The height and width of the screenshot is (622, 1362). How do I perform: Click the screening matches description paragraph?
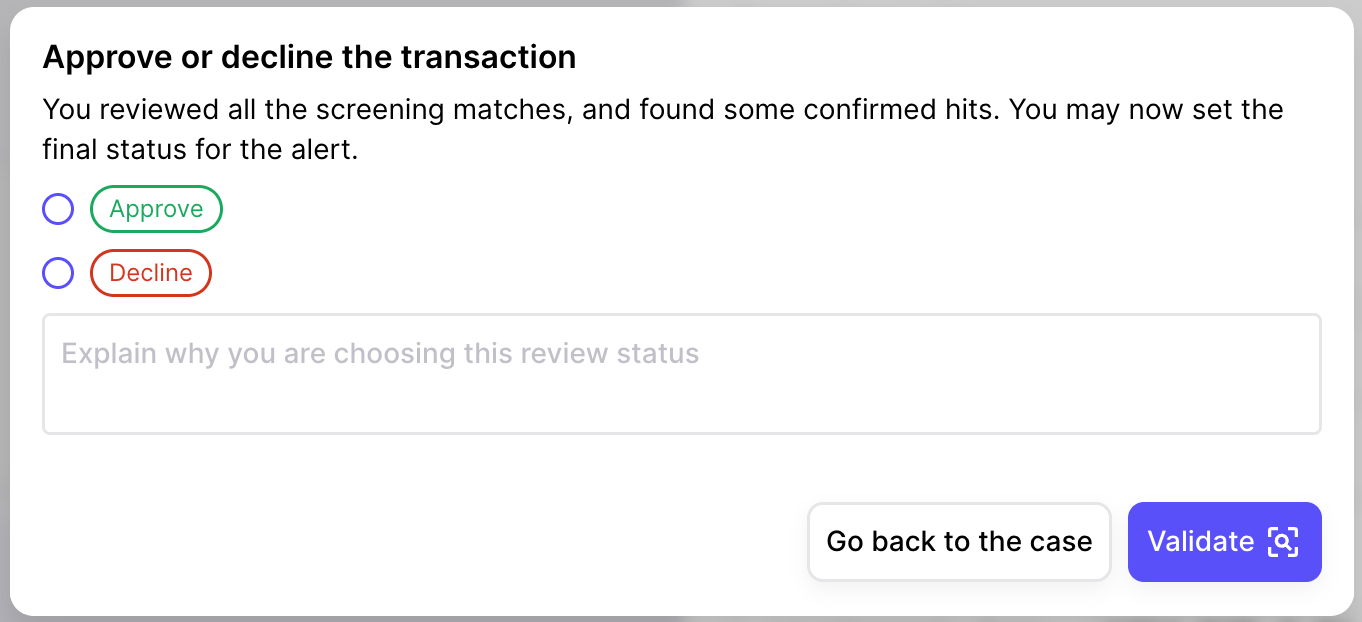pos(663,130)
